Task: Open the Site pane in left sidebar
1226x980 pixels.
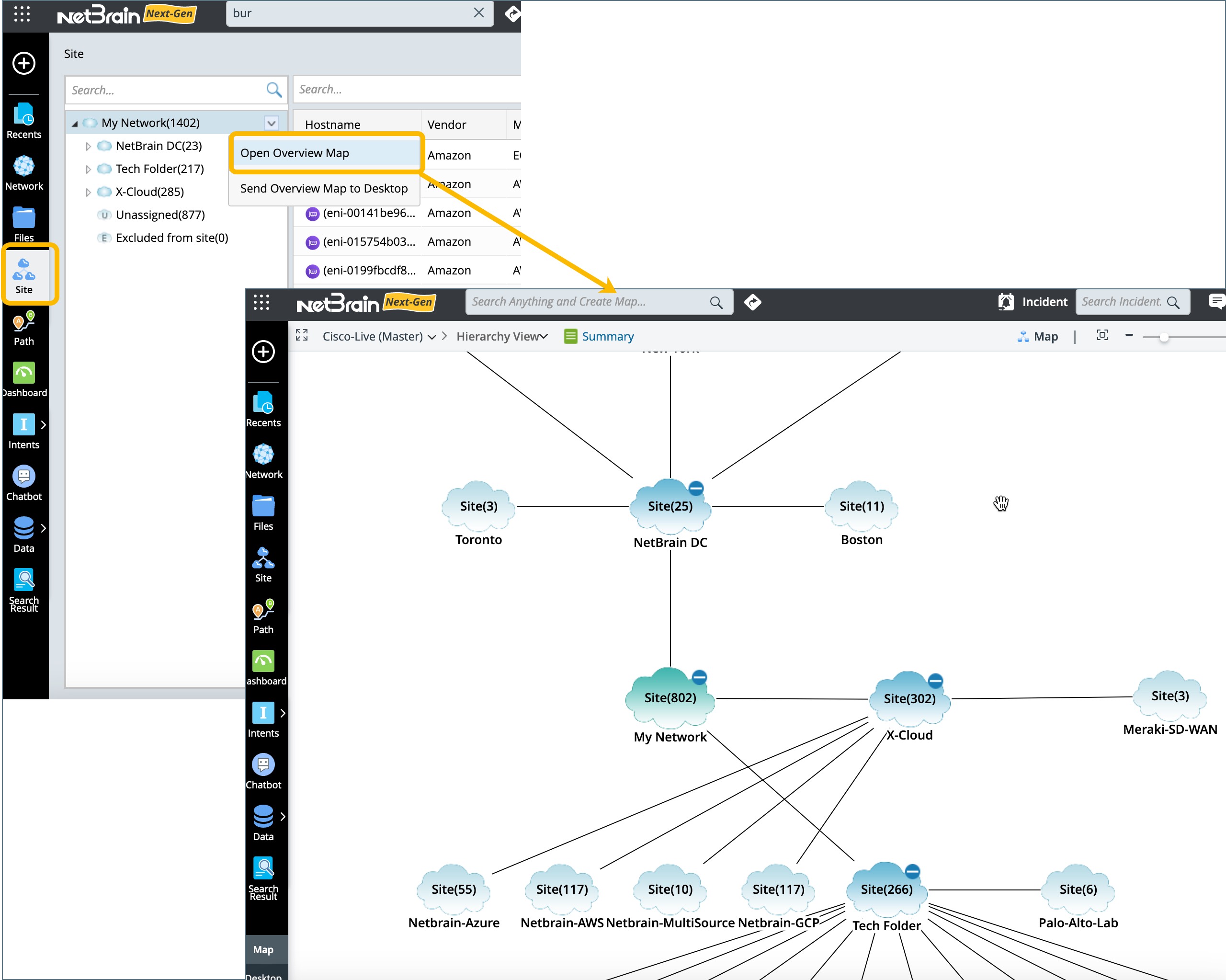Action: pyautogui.click(x=24, y=275)
